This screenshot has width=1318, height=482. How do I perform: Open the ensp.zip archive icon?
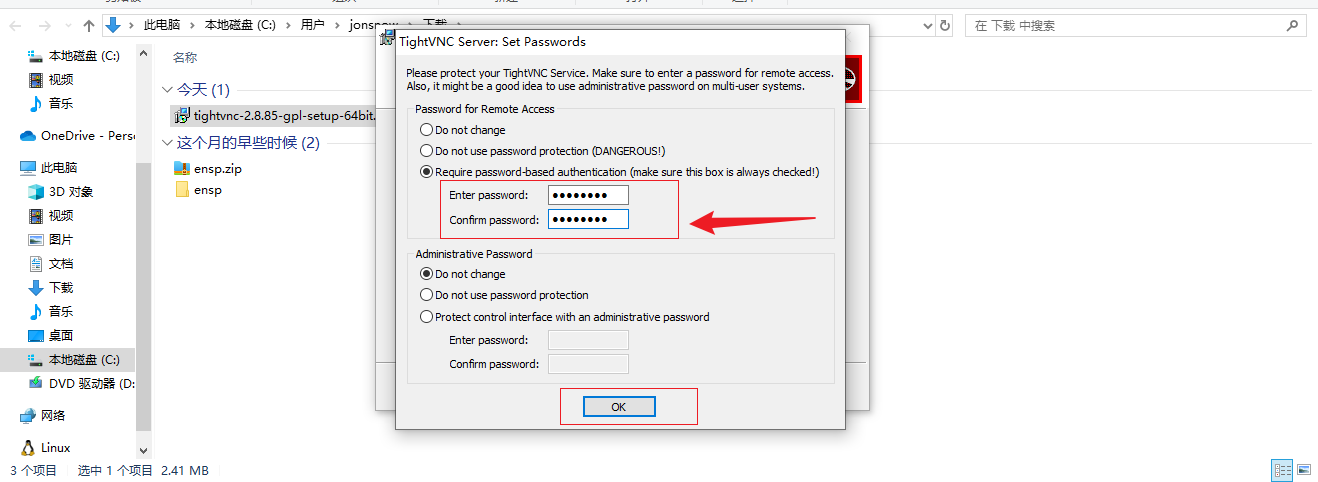[182, 168]
